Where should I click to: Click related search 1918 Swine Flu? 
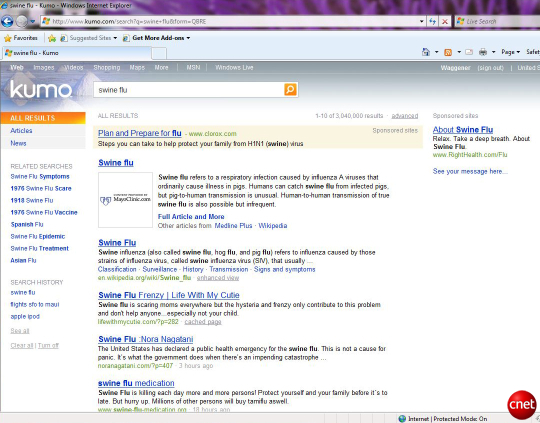coord(32,200)
